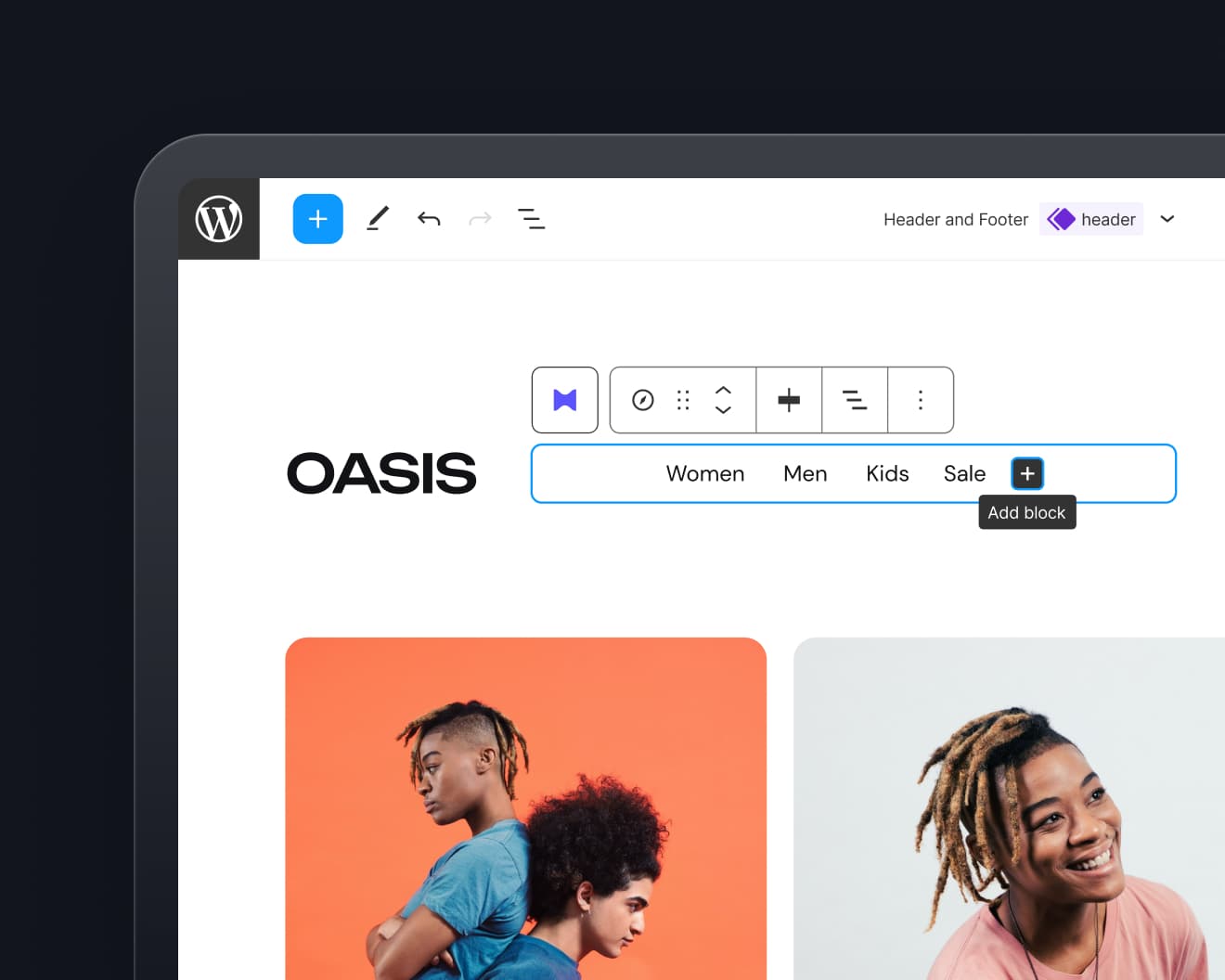Undo the last change
This screenshot has height=980, width=1225.
coord(429,219)
